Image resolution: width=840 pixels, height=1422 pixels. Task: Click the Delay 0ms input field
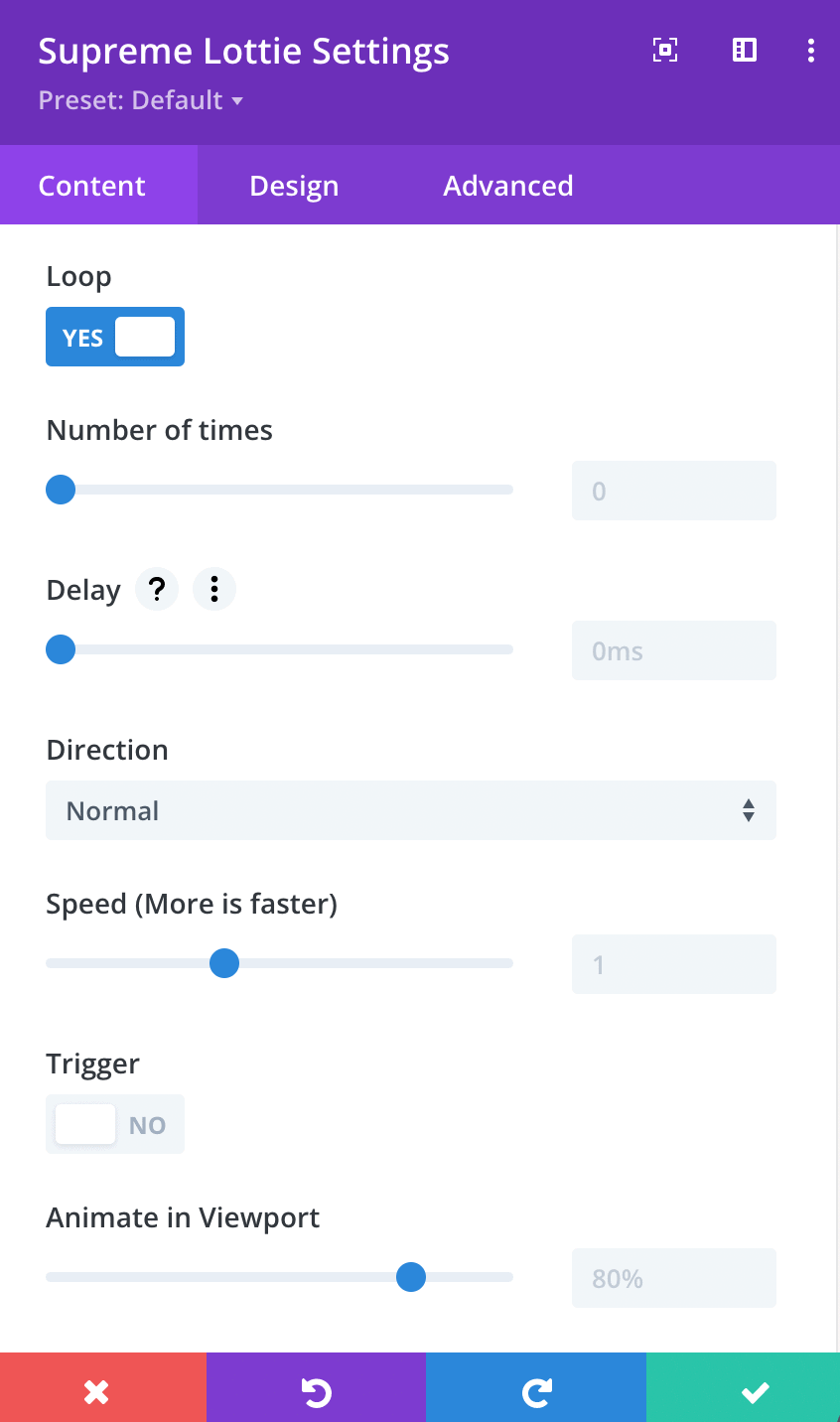pos(674,650)
